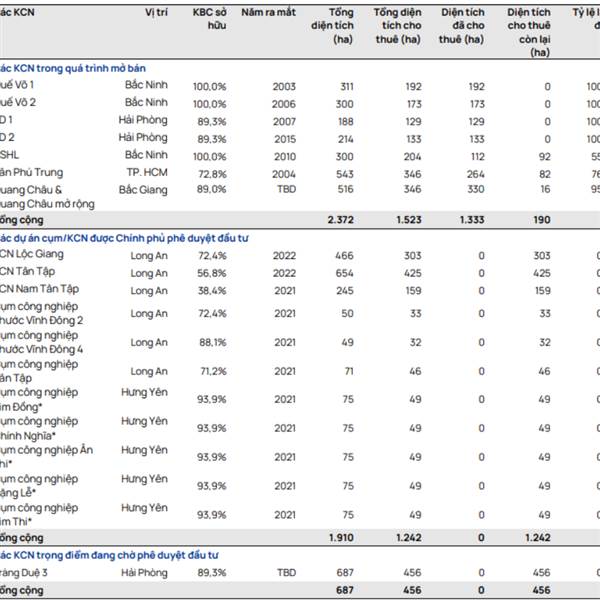Select the "ân Phú Trung" row name
The image size is (600, 600).
[x=31, y=173]
